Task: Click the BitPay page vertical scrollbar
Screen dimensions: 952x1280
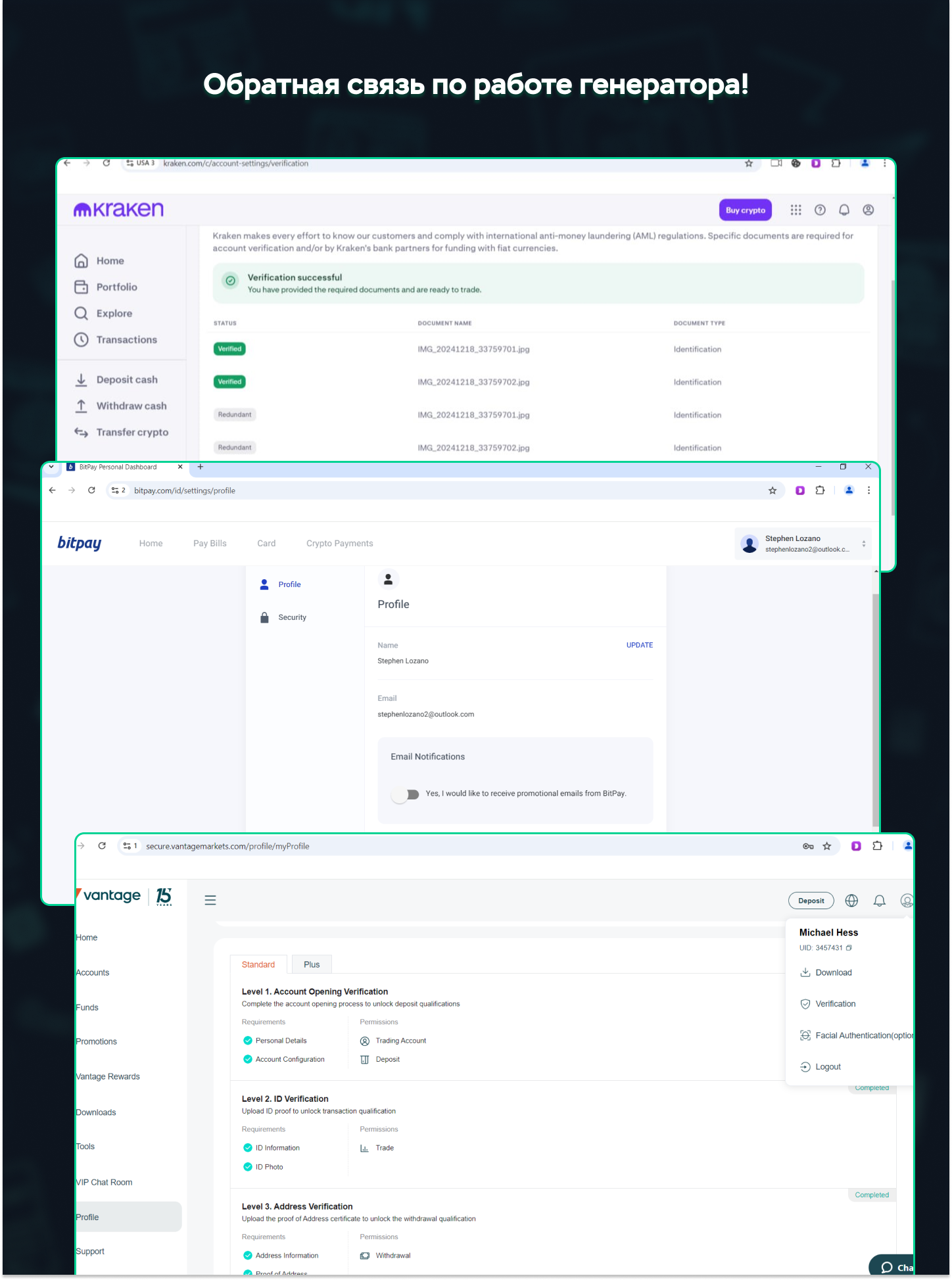Action: [x=875, y=709]
